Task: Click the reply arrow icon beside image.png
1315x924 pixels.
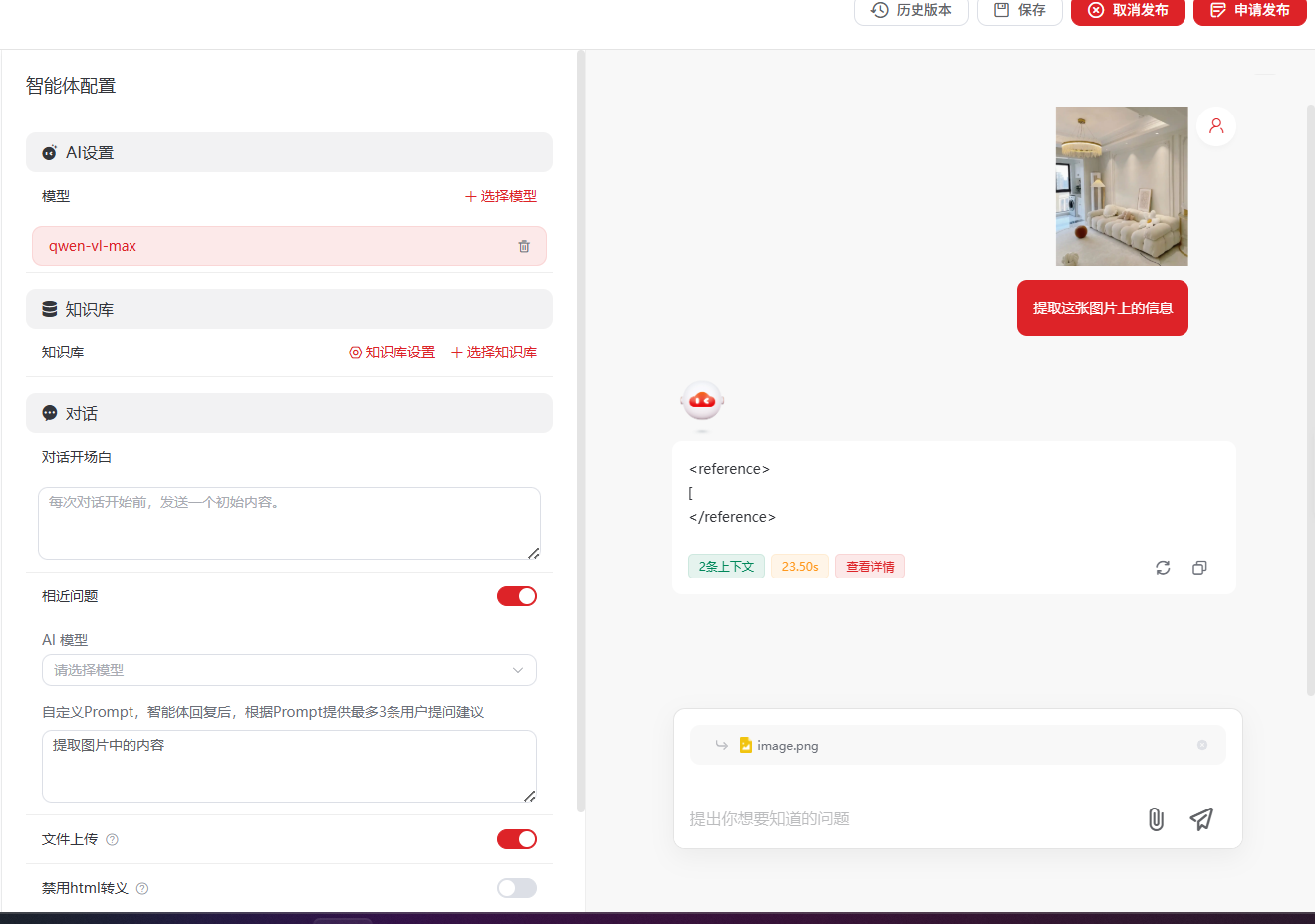Action: tap(722, 745)
